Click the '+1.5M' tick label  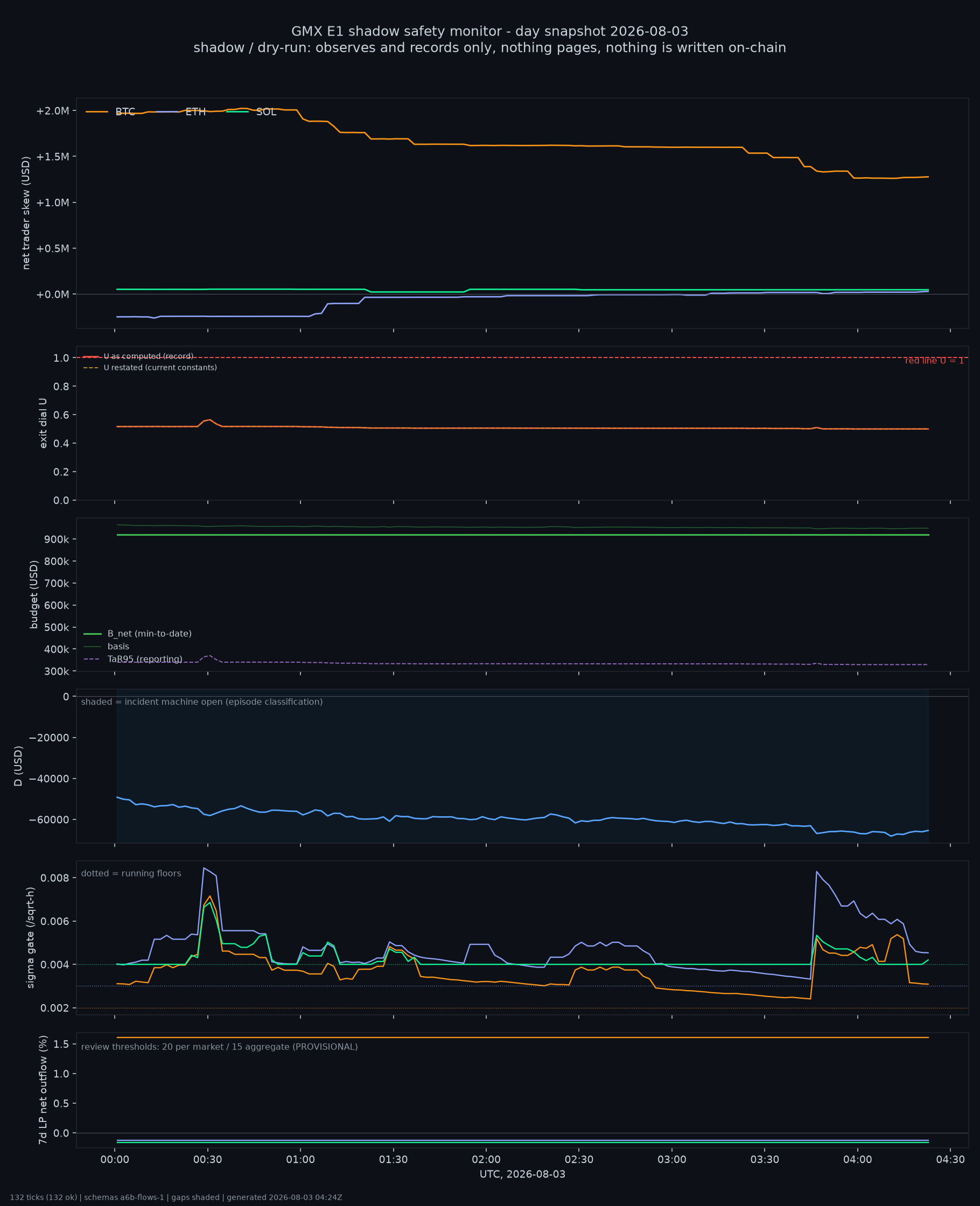53,156
